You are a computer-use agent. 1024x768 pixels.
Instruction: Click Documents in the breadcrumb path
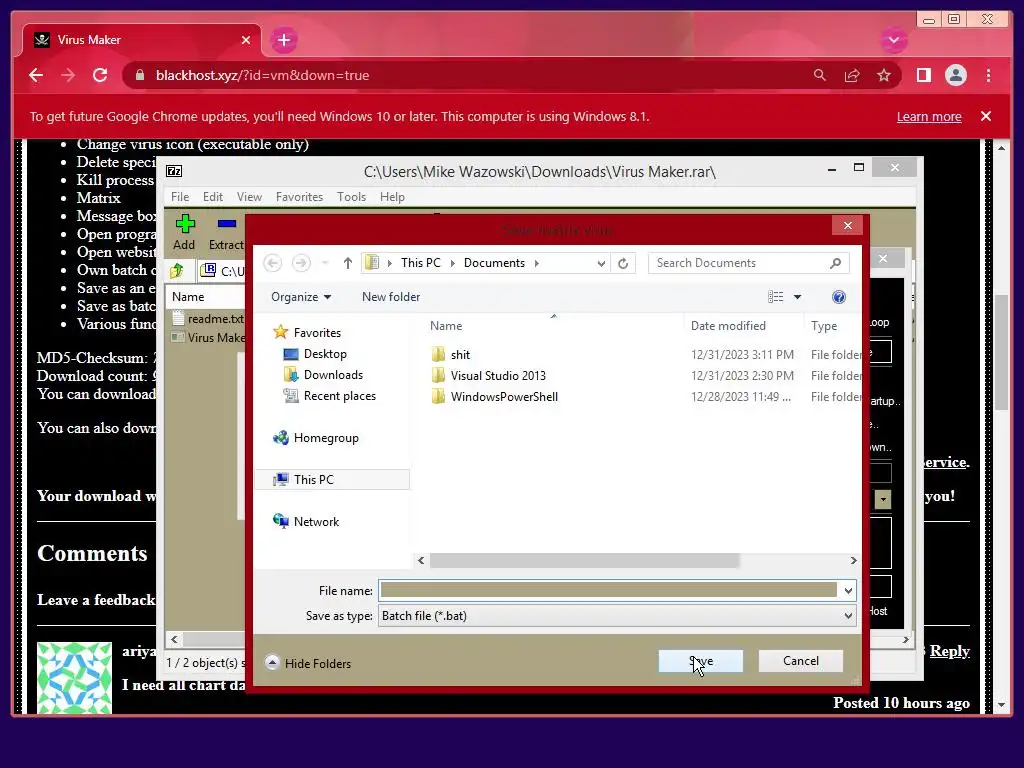(x=494, y=263)
